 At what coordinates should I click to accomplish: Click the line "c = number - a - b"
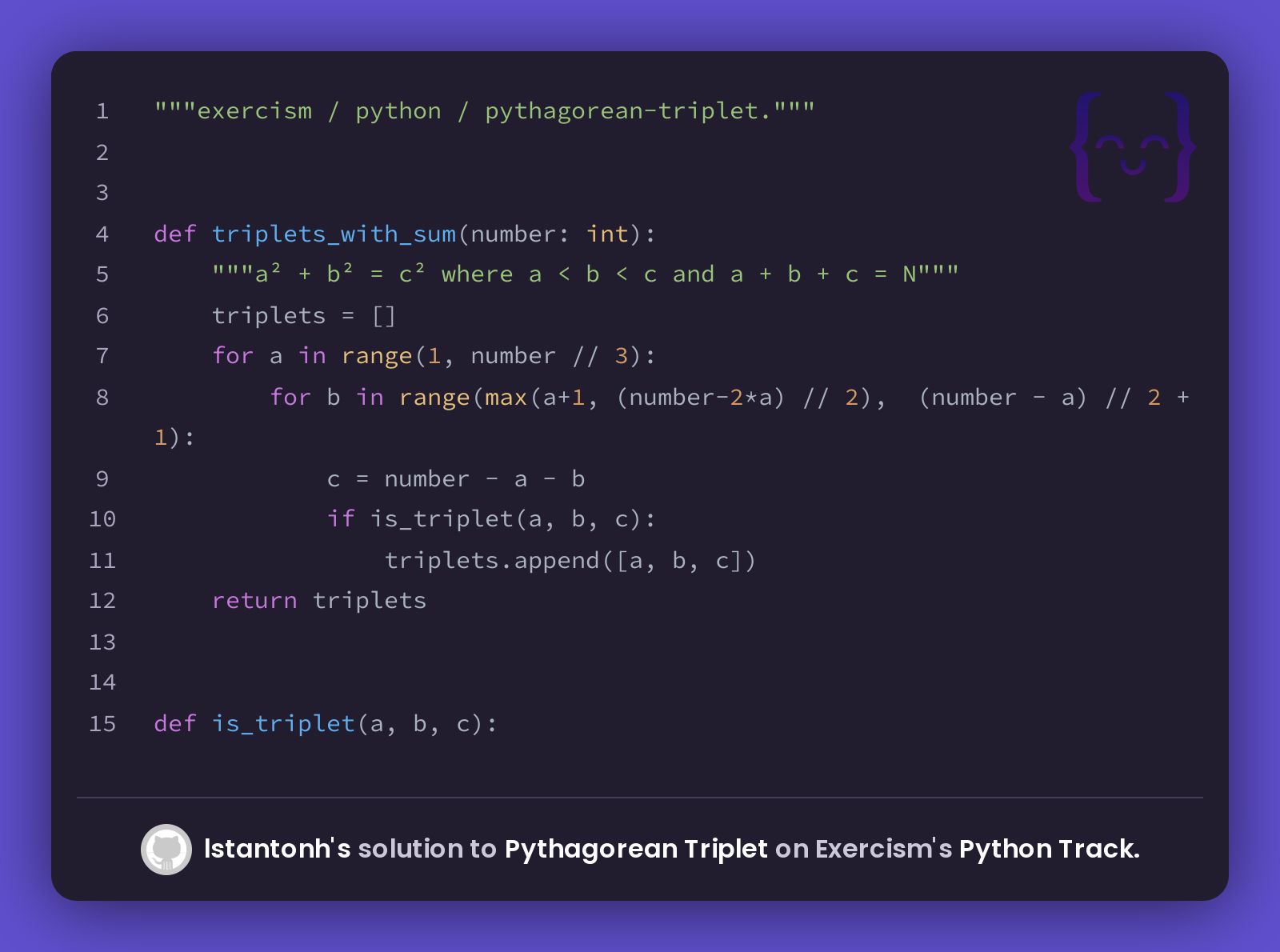[456, 479]
